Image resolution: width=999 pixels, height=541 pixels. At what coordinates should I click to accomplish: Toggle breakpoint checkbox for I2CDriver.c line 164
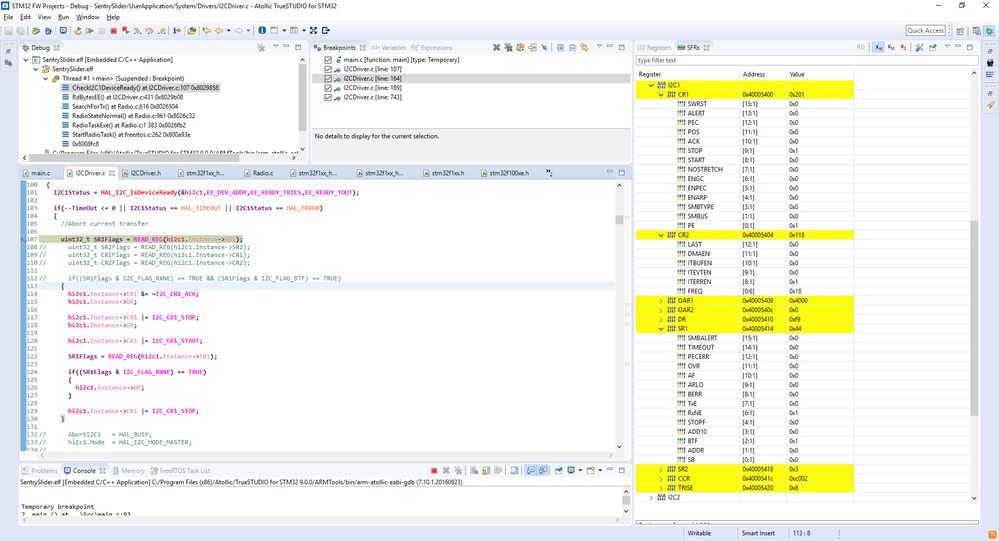(328, 78)
